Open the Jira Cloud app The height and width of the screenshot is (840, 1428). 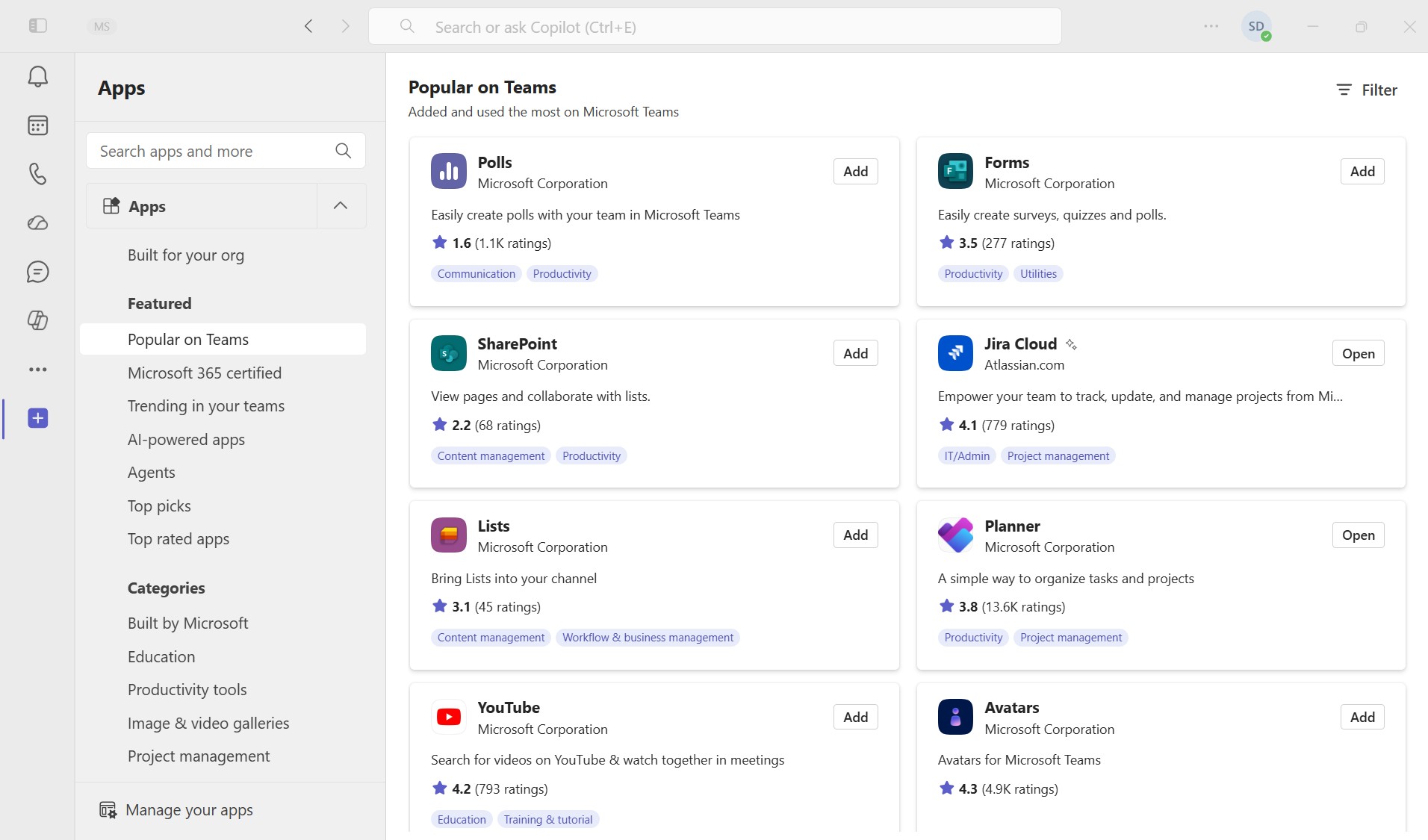(1358, 353)
